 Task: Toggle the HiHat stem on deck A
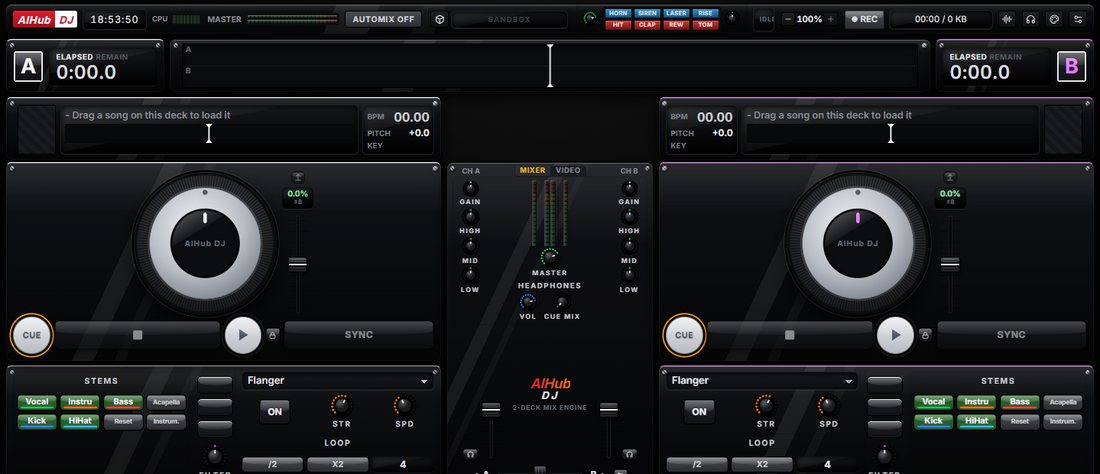tap(80, 422)
